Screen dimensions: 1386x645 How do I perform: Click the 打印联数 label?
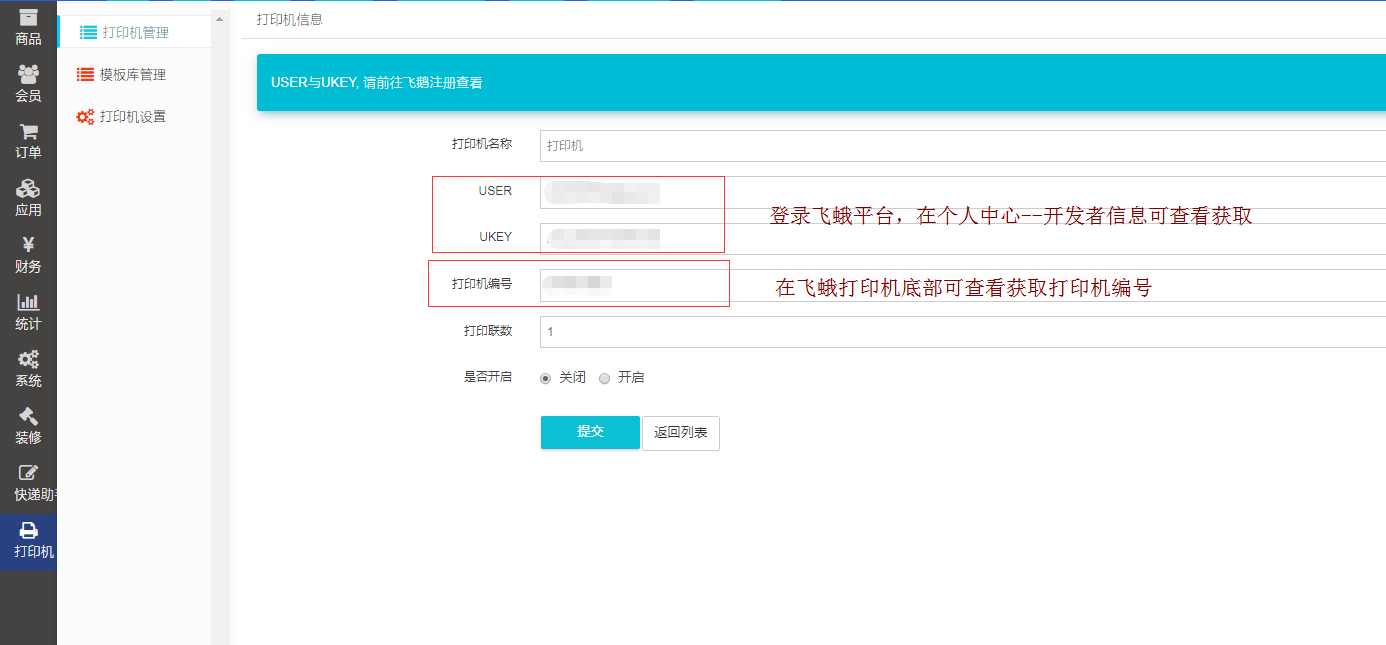488,331
